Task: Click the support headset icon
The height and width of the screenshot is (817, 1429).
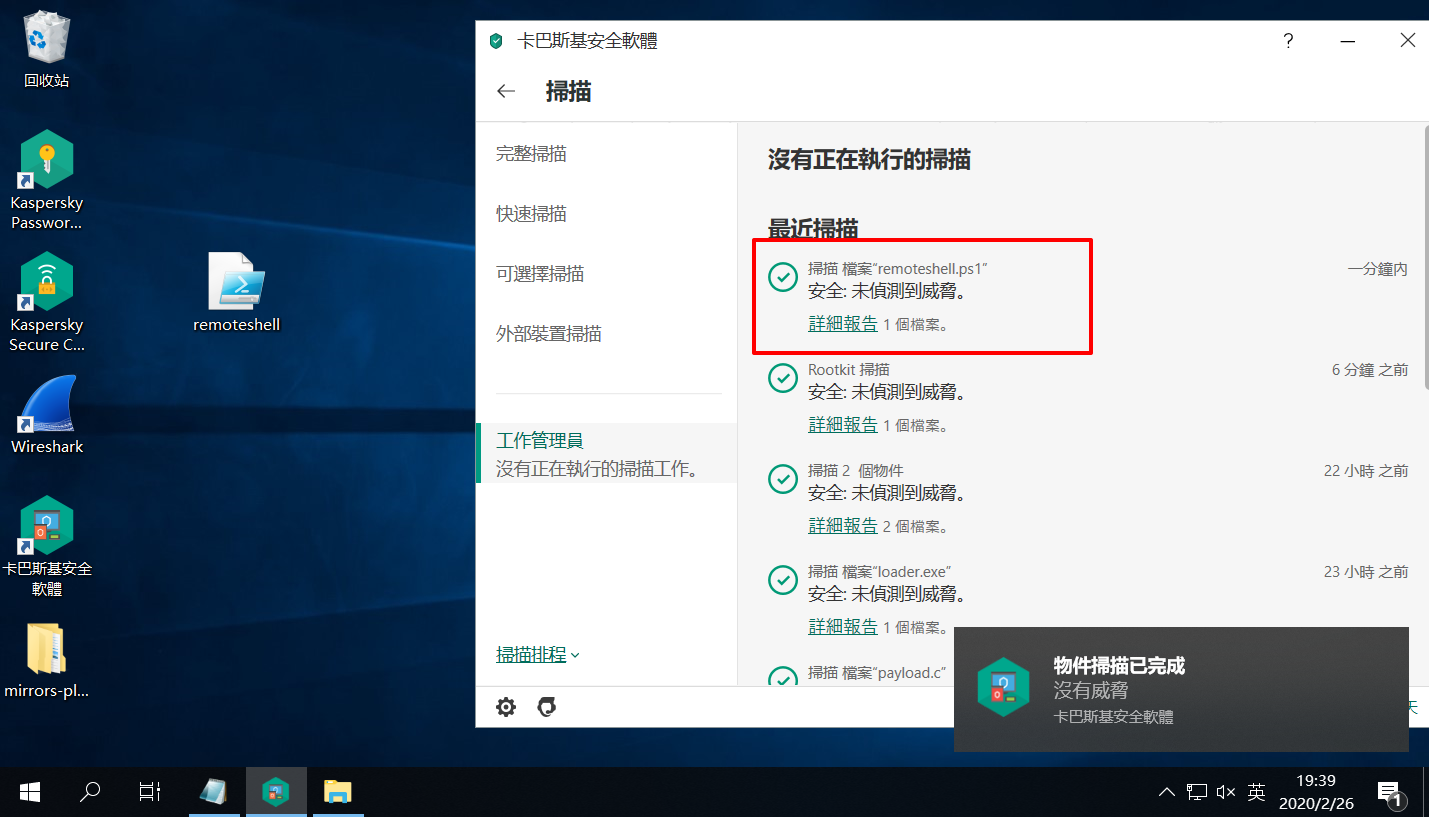Action: coord(547,707)
